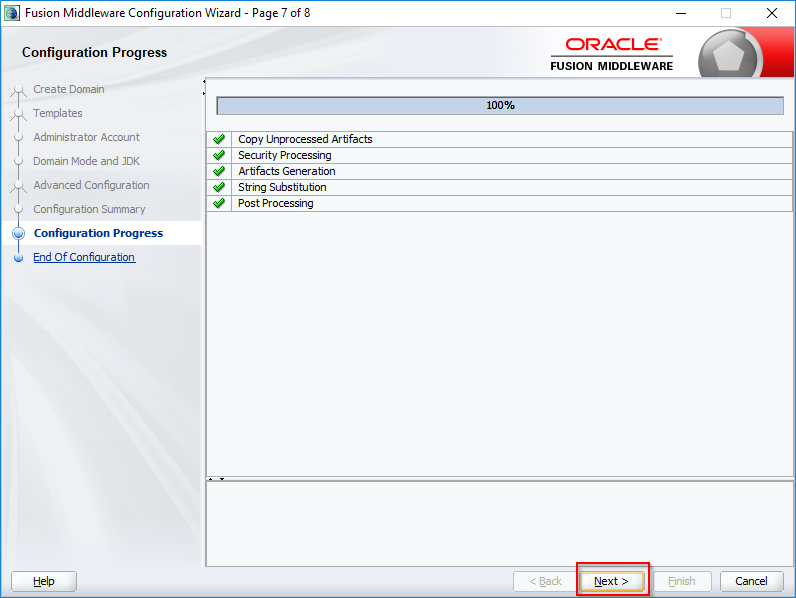Select the Copy Unprocessed Artifacts row text
This screenshot has width=796, height=598.
tap(305, 139)
